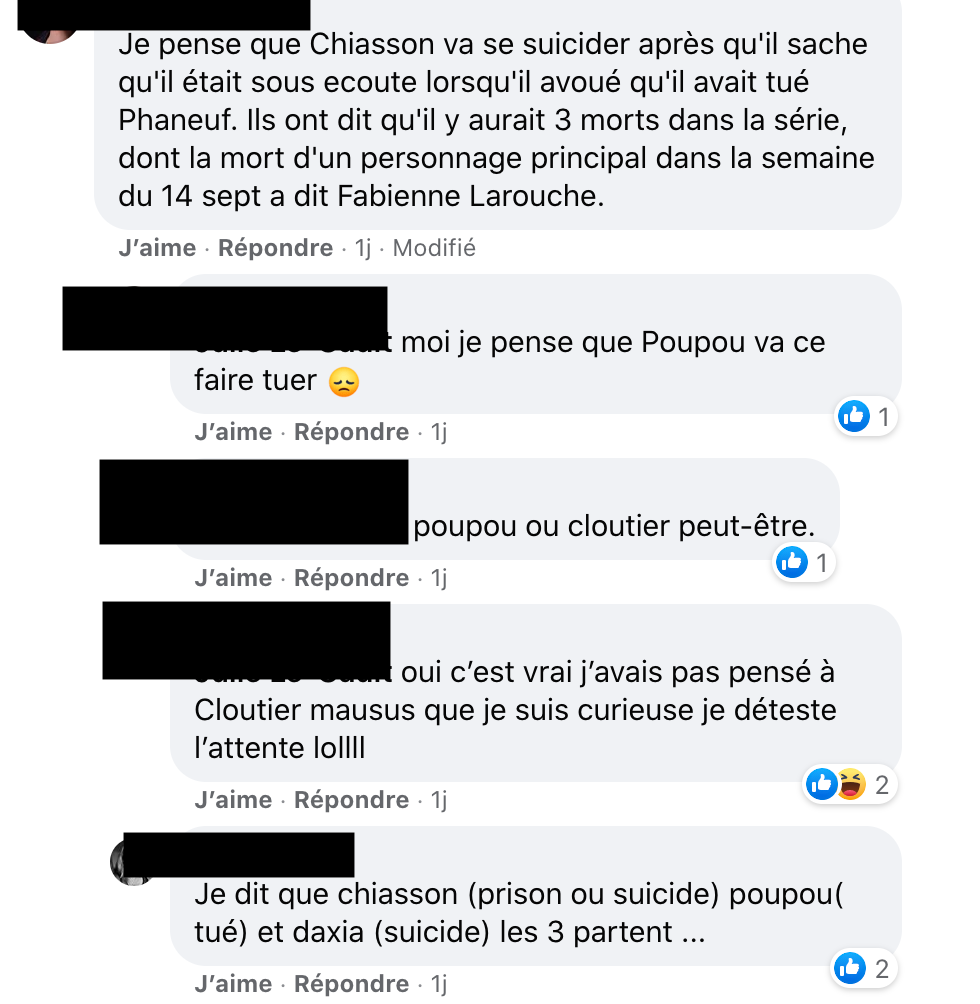Click Répondre under 'poupou ou cloutier' comment
The width and height of the screenshot is (980, 1004).
[351, 578]
